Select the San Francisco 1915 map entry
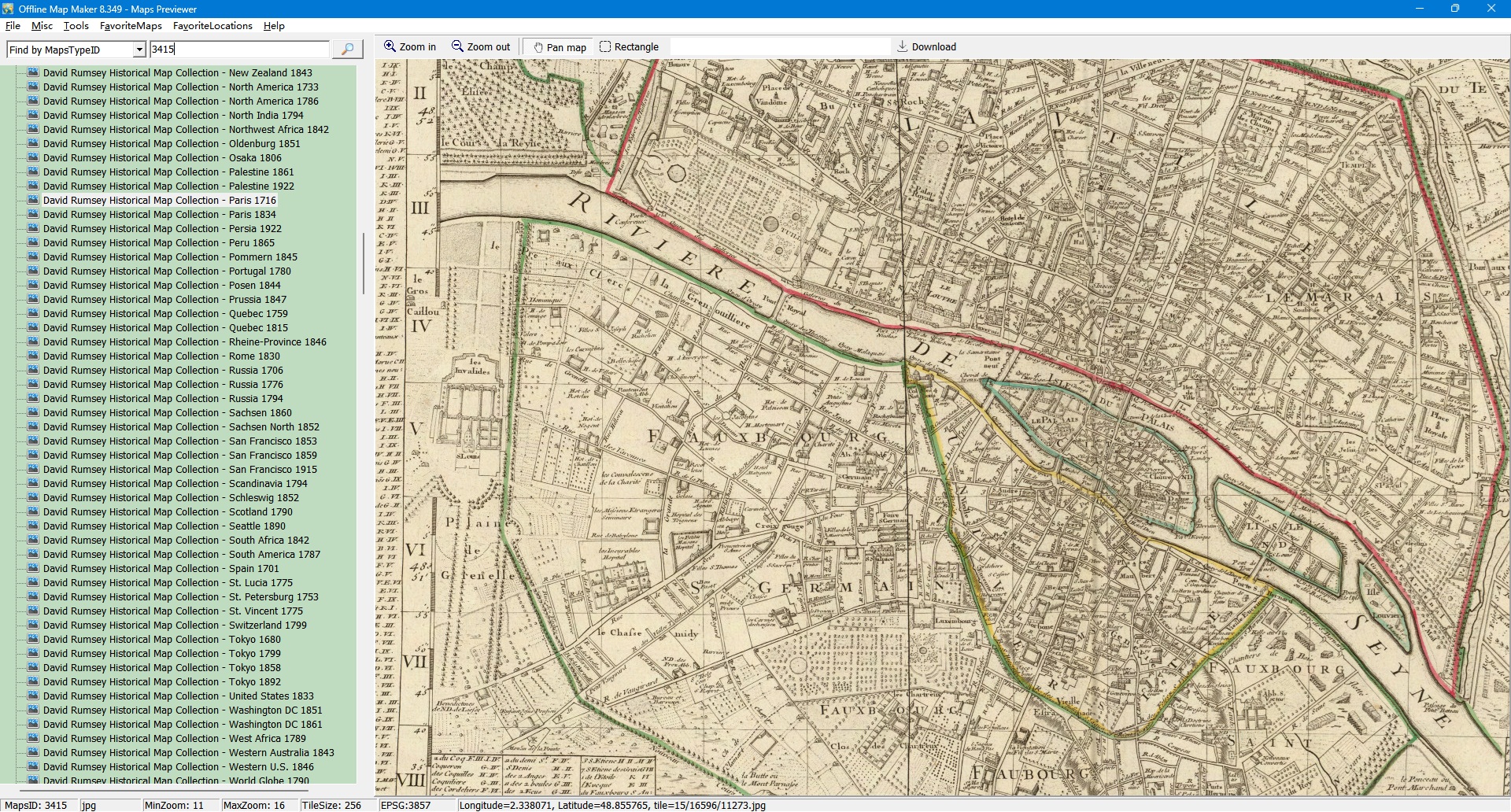The image size is (1511, 812). click(179, 469)
